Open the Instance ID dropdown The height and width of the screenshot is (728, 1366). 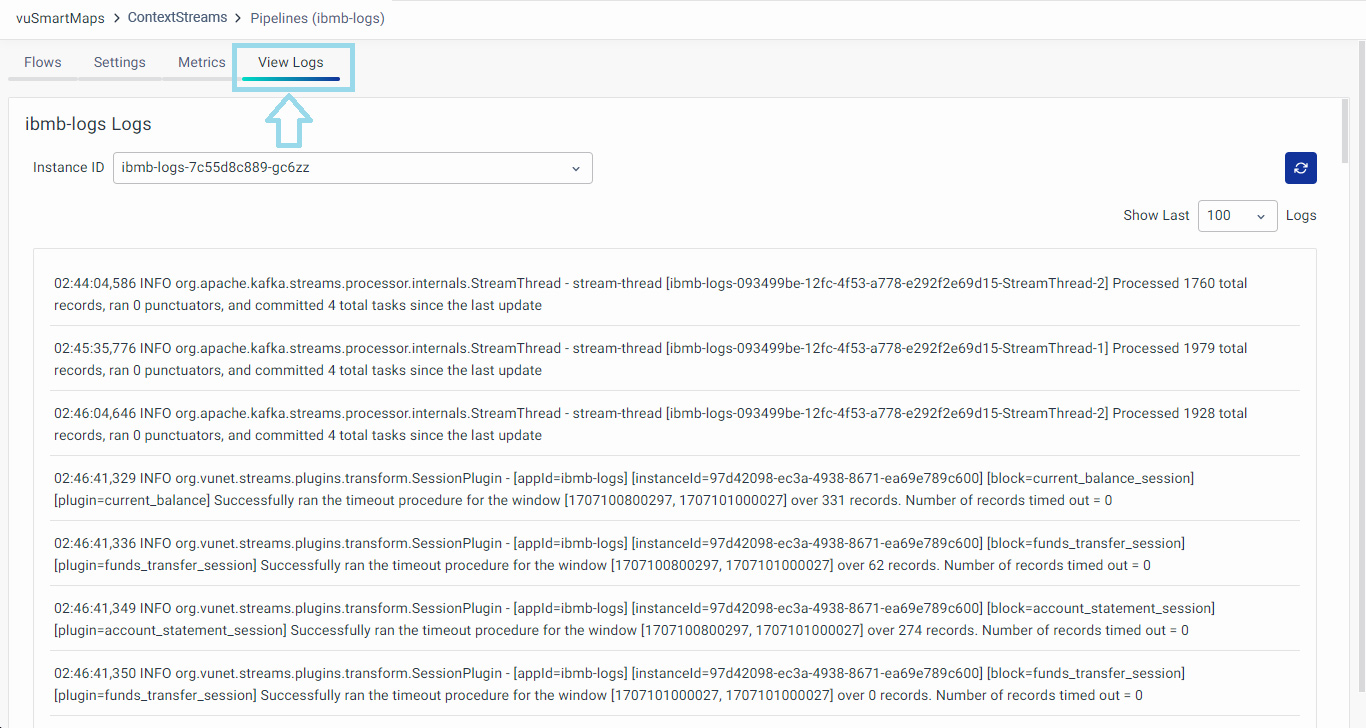click(x=352, y=168)
